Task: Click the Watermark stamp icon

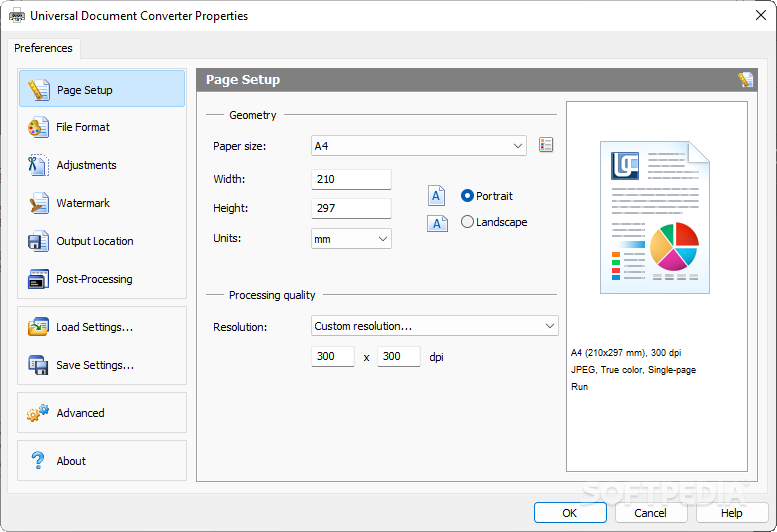Action: (x=38, y=203)
